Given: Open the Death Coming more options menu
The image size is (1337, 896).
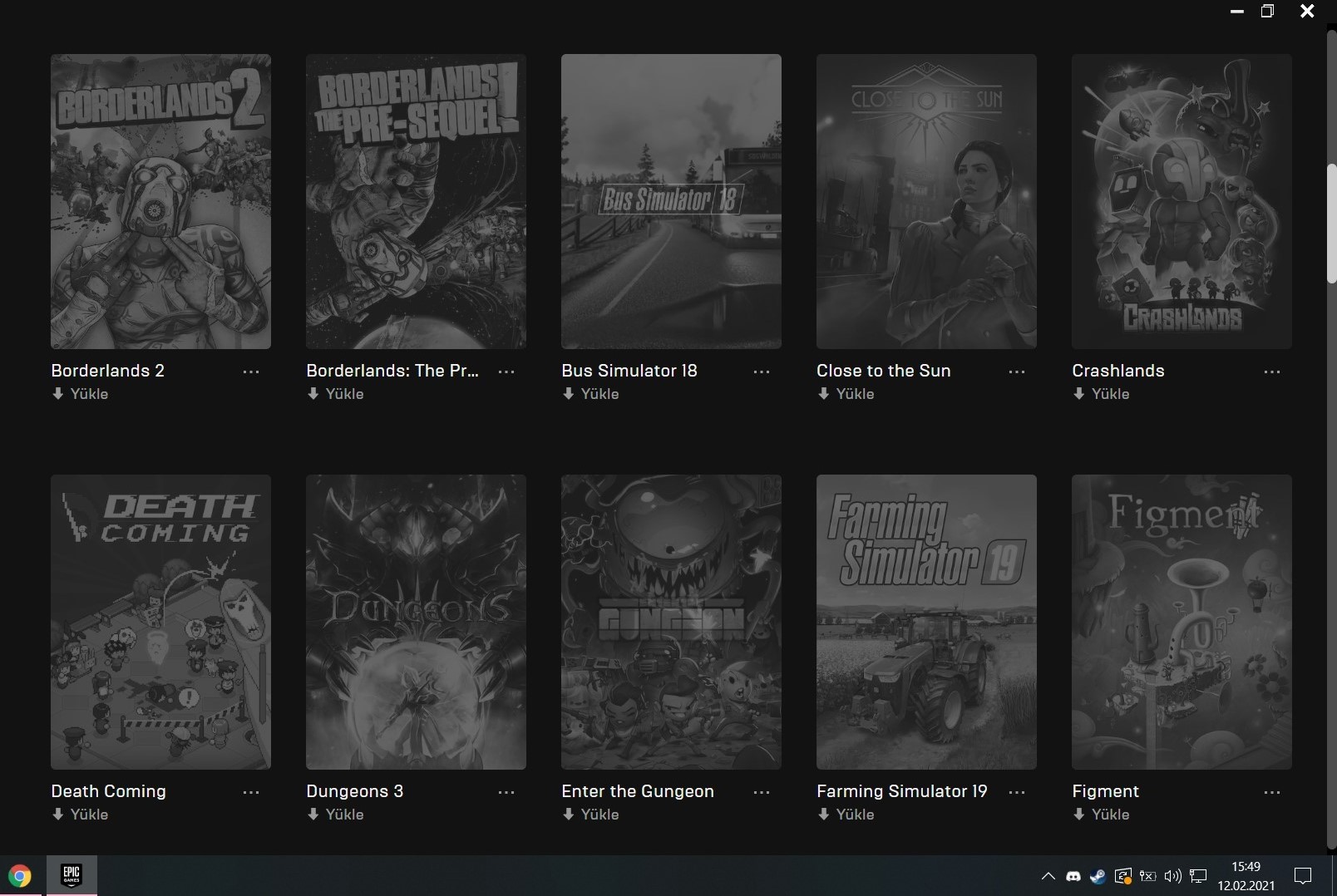Looking at the screenshot, I should [251, 792].
